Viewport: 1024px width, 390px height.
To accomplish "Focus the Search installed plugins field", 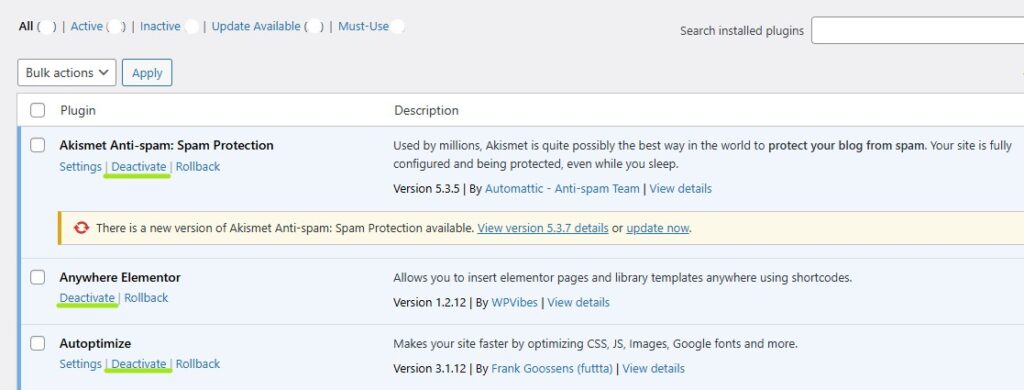I will pos(918,31).
